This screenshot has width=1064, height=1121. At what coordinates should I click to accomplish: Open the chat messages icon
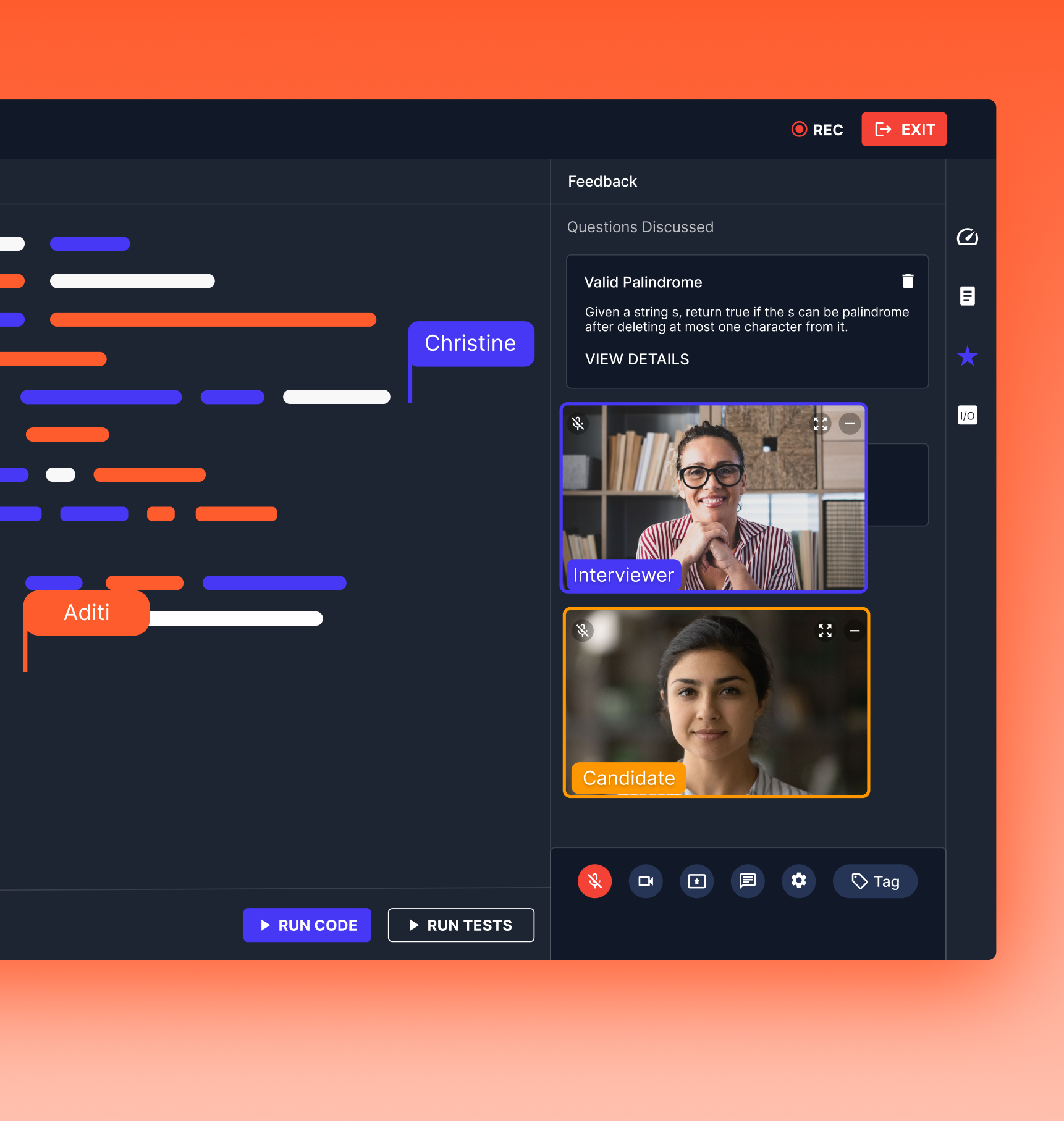click(748, 881)
